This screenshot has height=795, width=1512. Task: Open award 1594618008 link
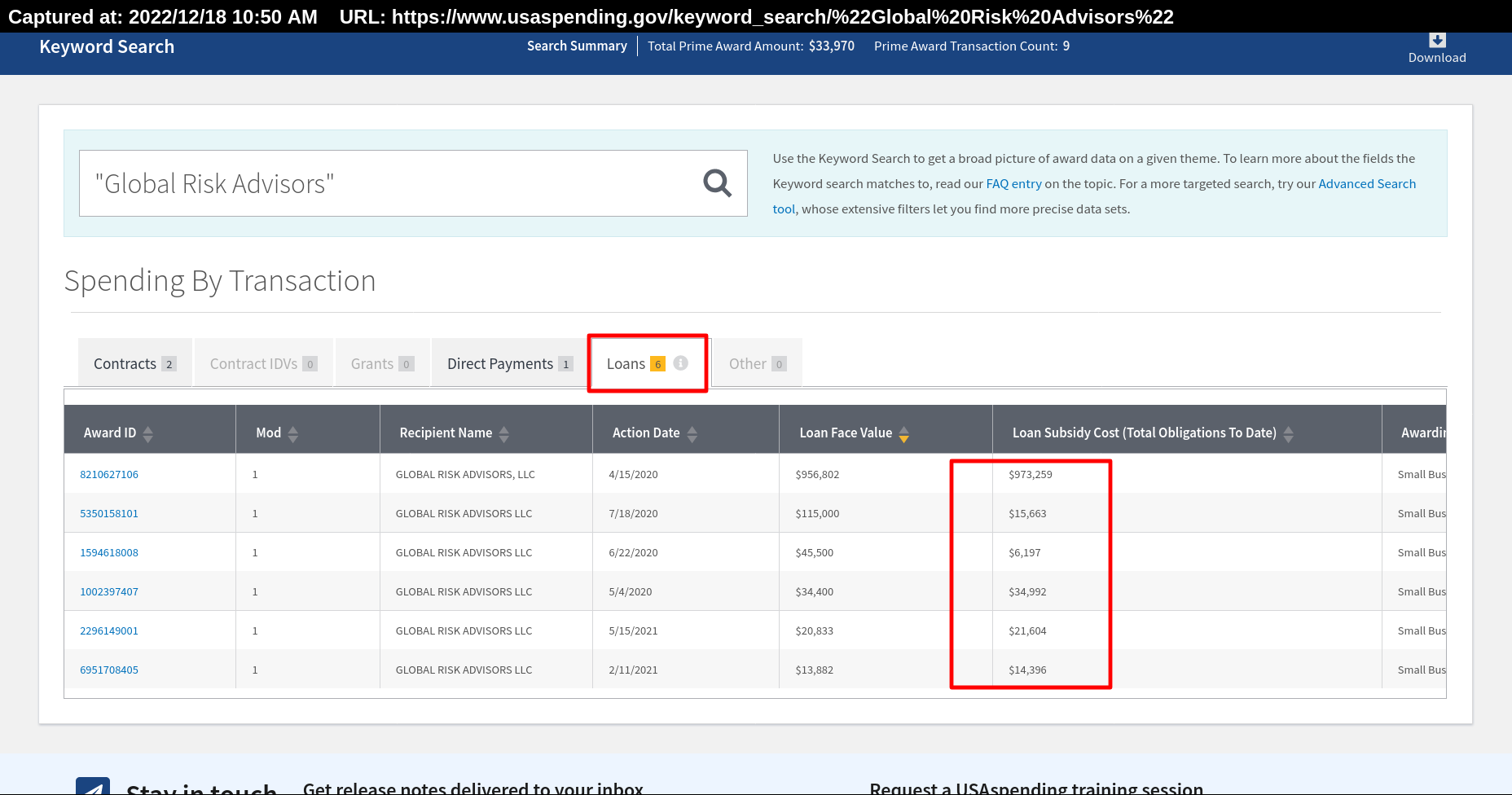coord(109,552)
